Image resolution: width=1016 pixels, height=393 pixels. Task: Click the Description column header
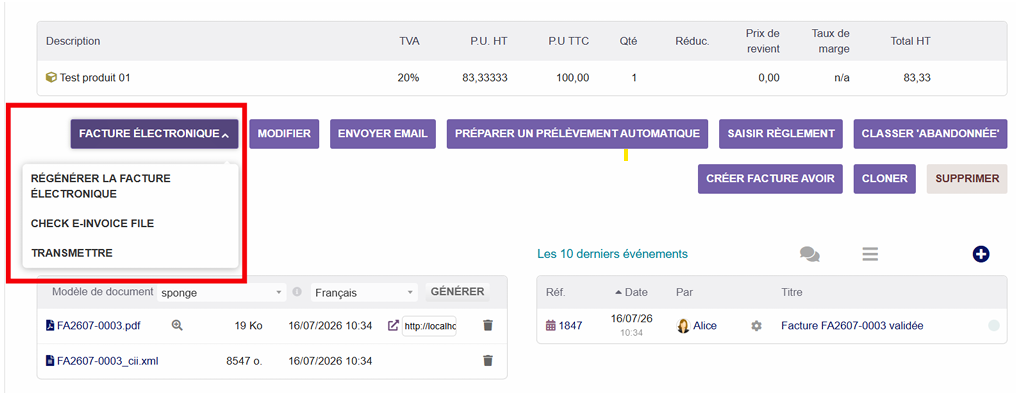pyautogui.click(x=73, y=41)
